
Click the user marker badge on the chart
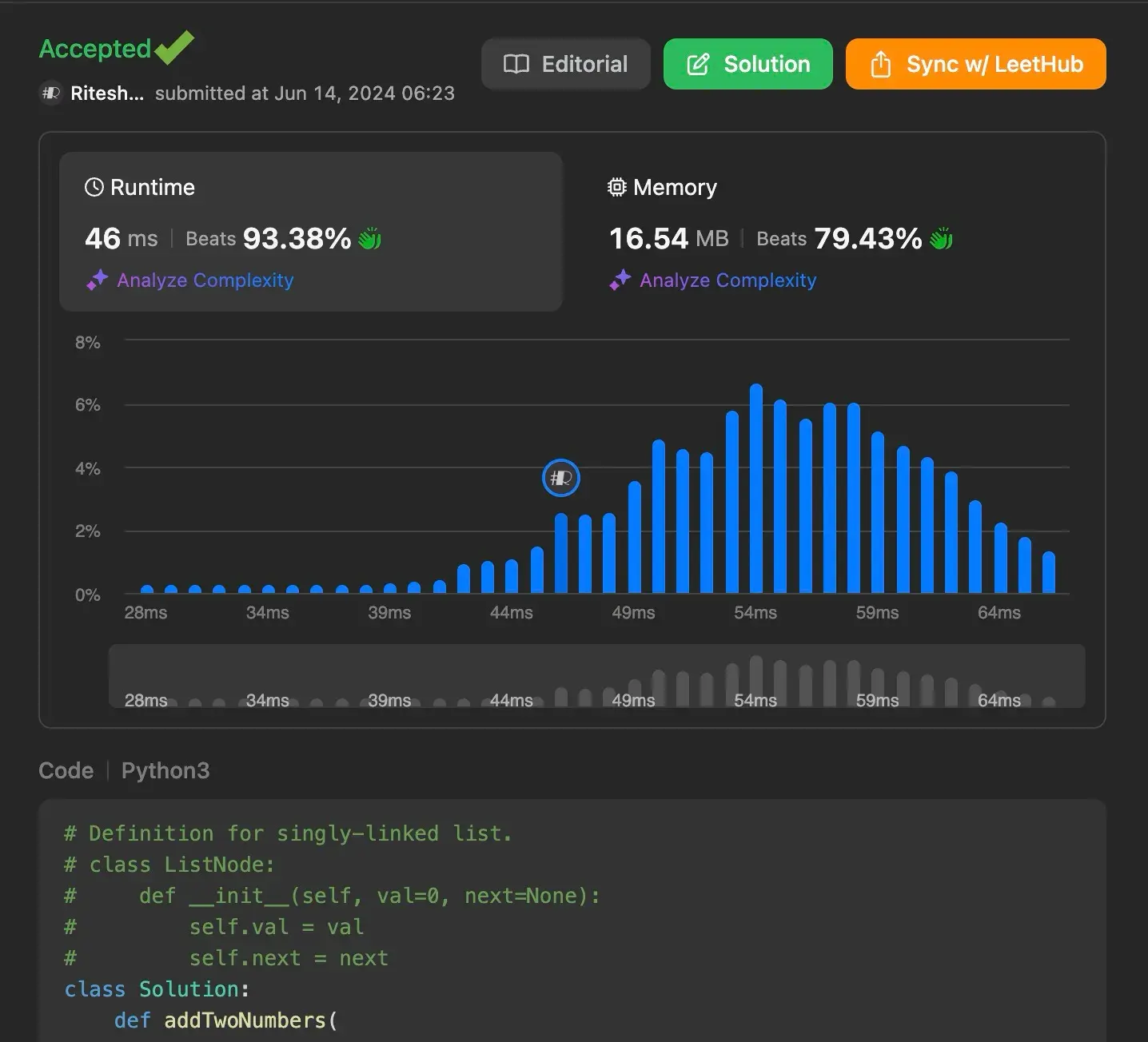pos(560,478)
